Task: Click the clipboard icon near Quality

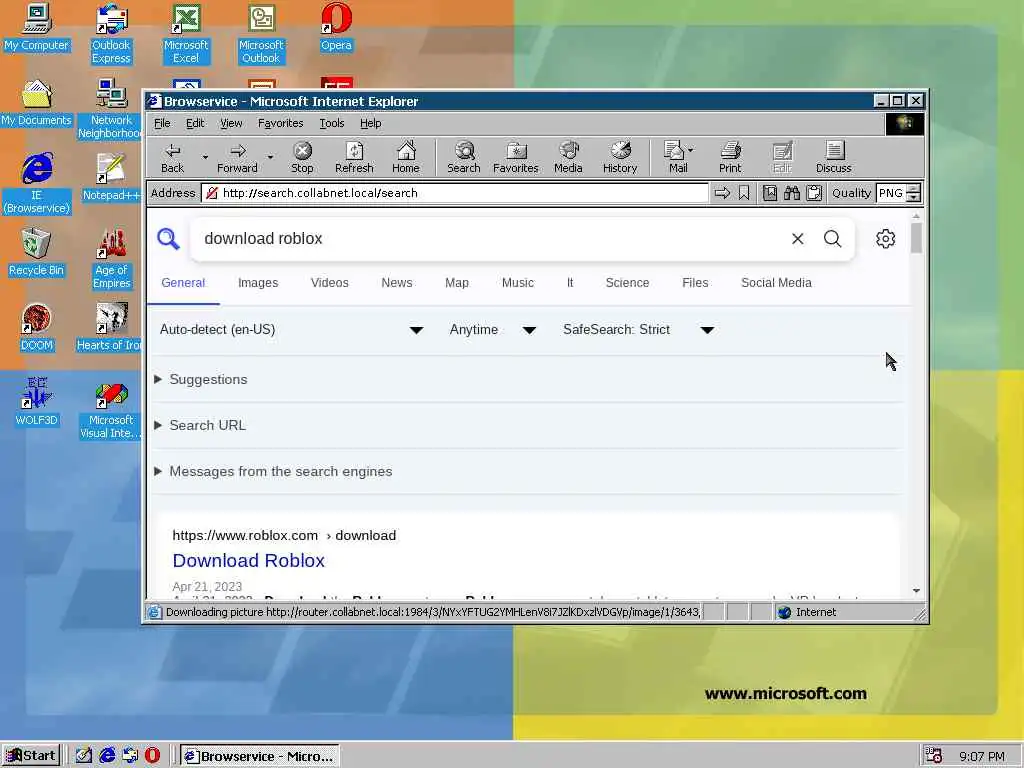Action: pyautogui.click(x=814, y=193)
